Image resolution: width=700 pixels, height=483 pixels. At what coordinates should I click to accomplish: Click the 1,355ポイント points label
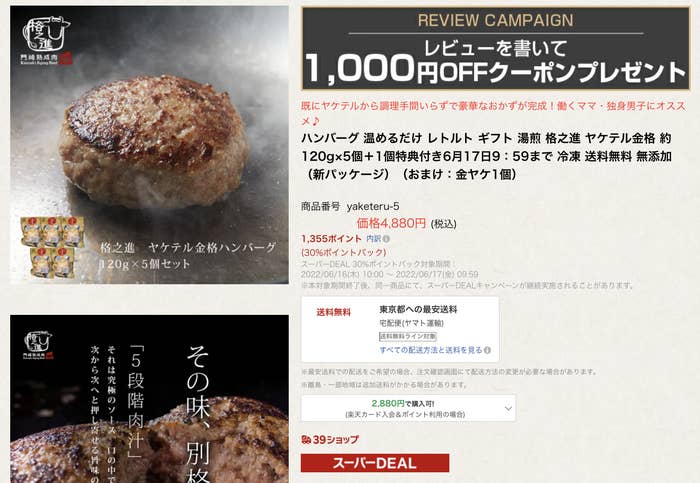click(x=331, y=239)
